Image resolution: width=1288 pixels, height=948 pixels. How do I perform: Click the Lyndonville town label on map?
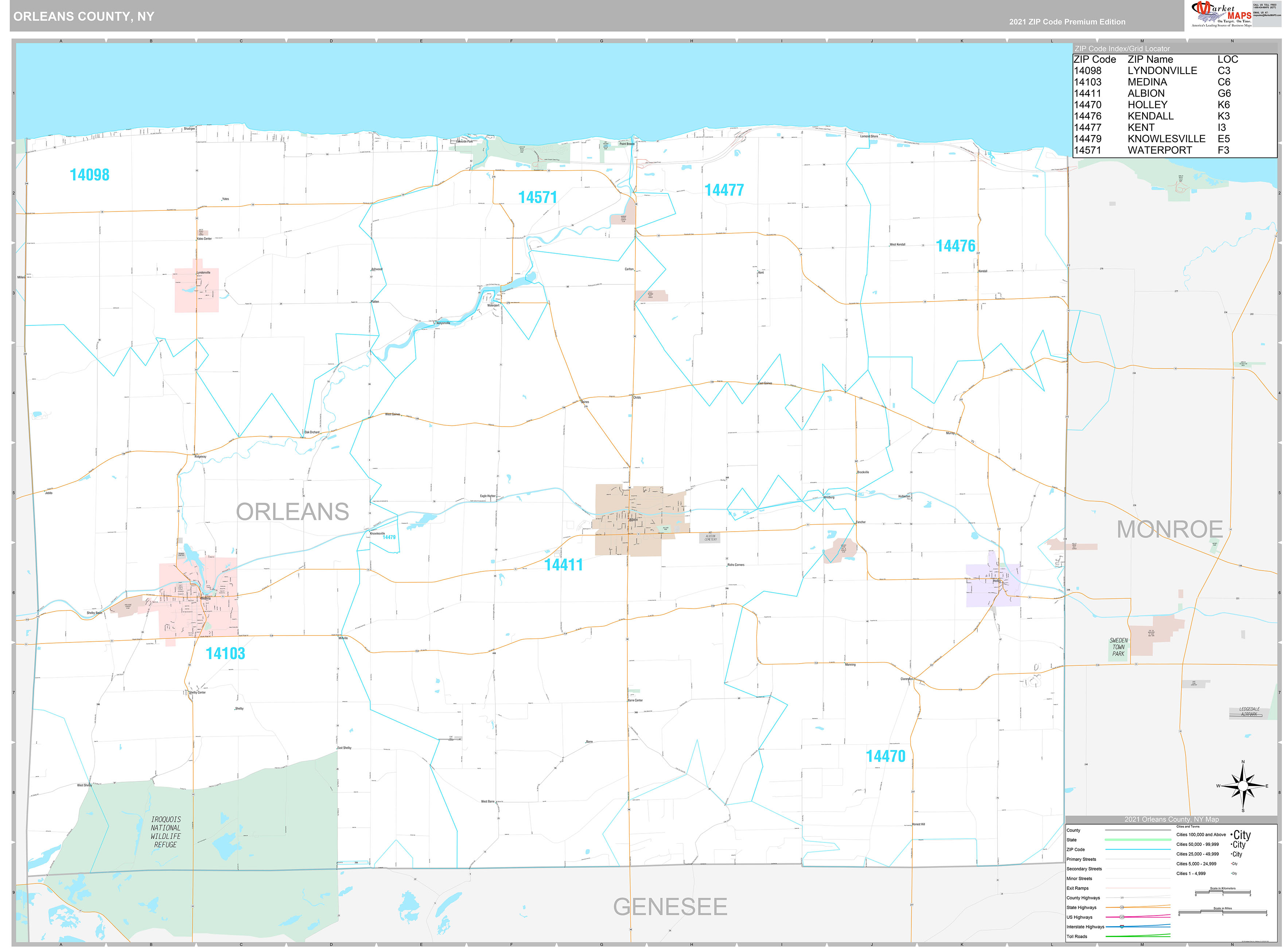(203, 273)
